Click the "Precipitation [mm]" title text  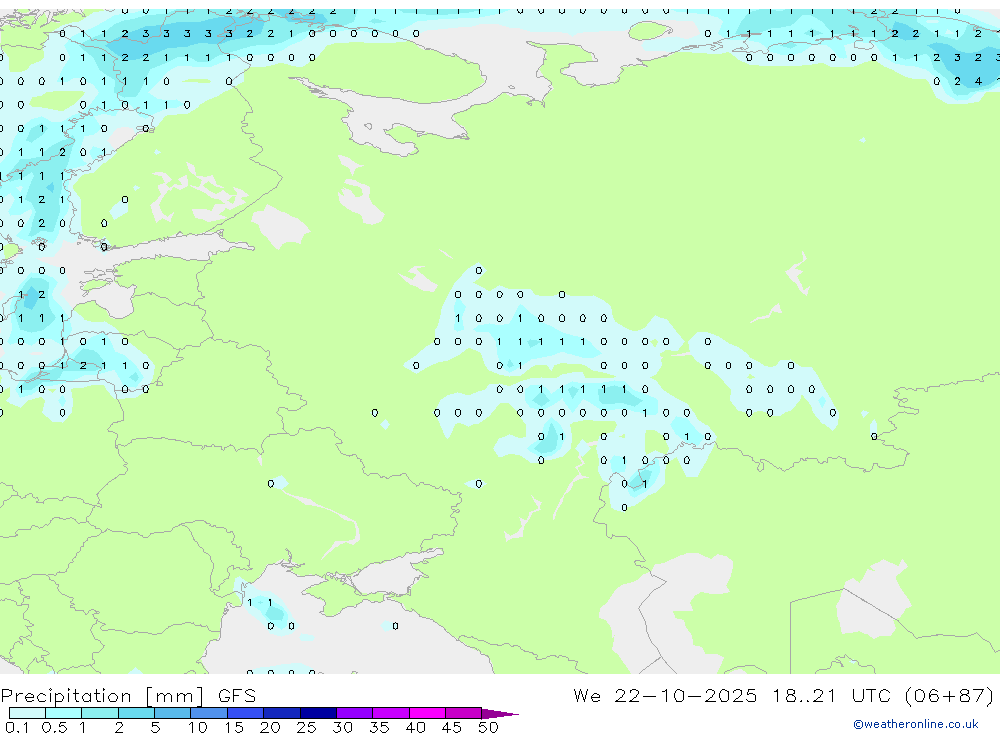point(103,696)
